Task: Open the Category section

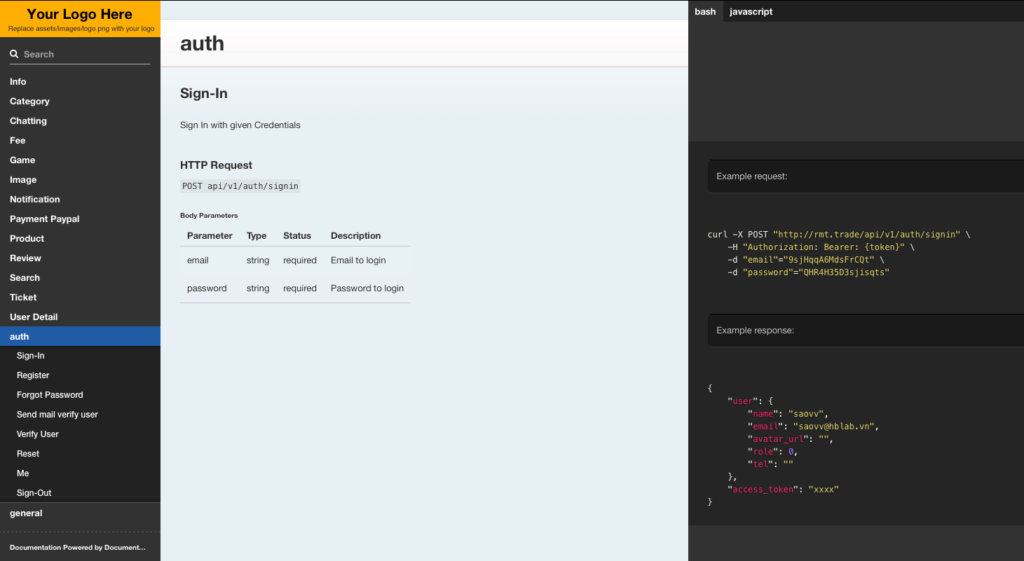Action: [x=80, y=101]
